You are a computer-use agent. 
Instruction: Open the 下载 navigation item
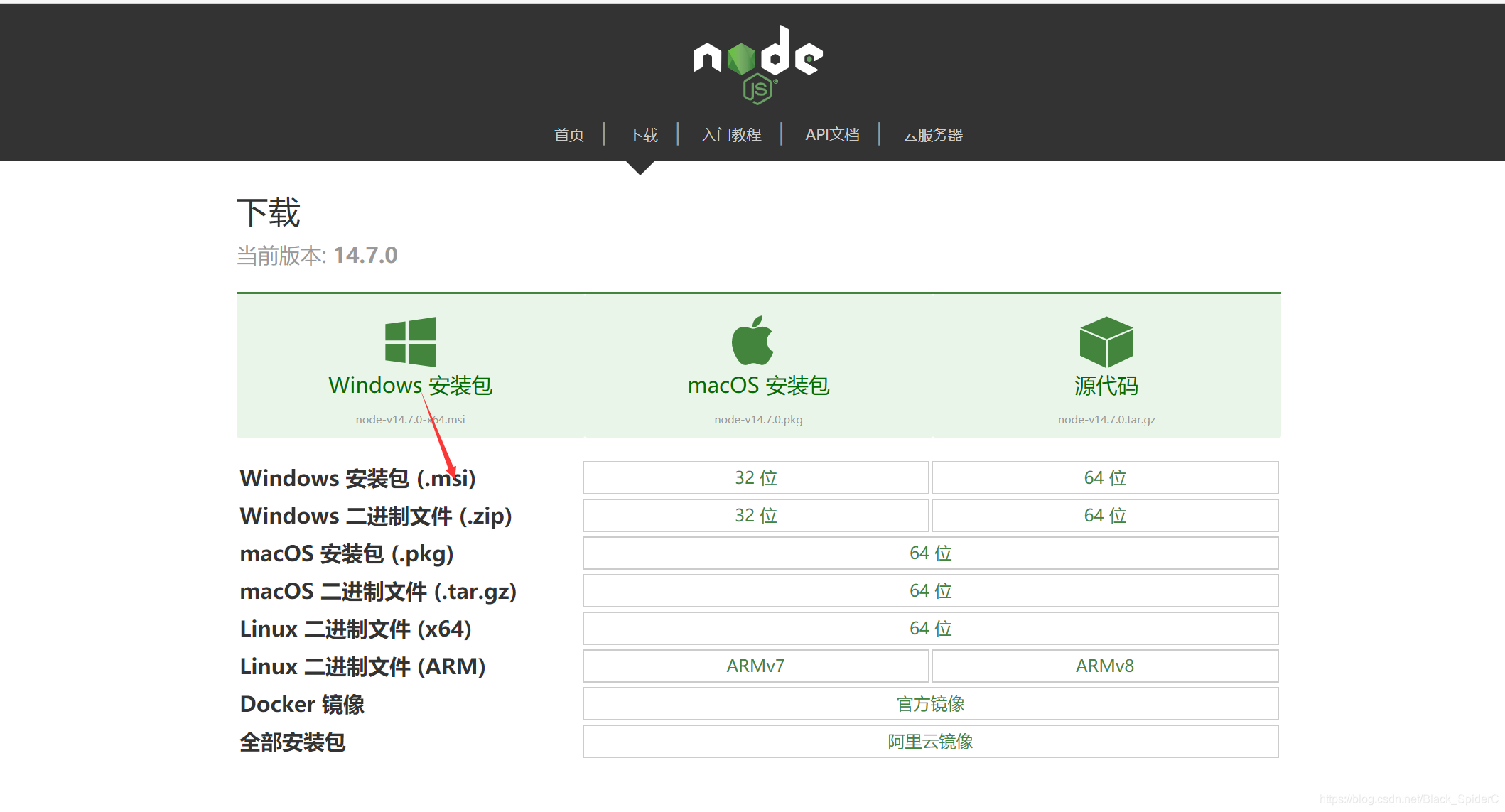(x=642, y=134)
